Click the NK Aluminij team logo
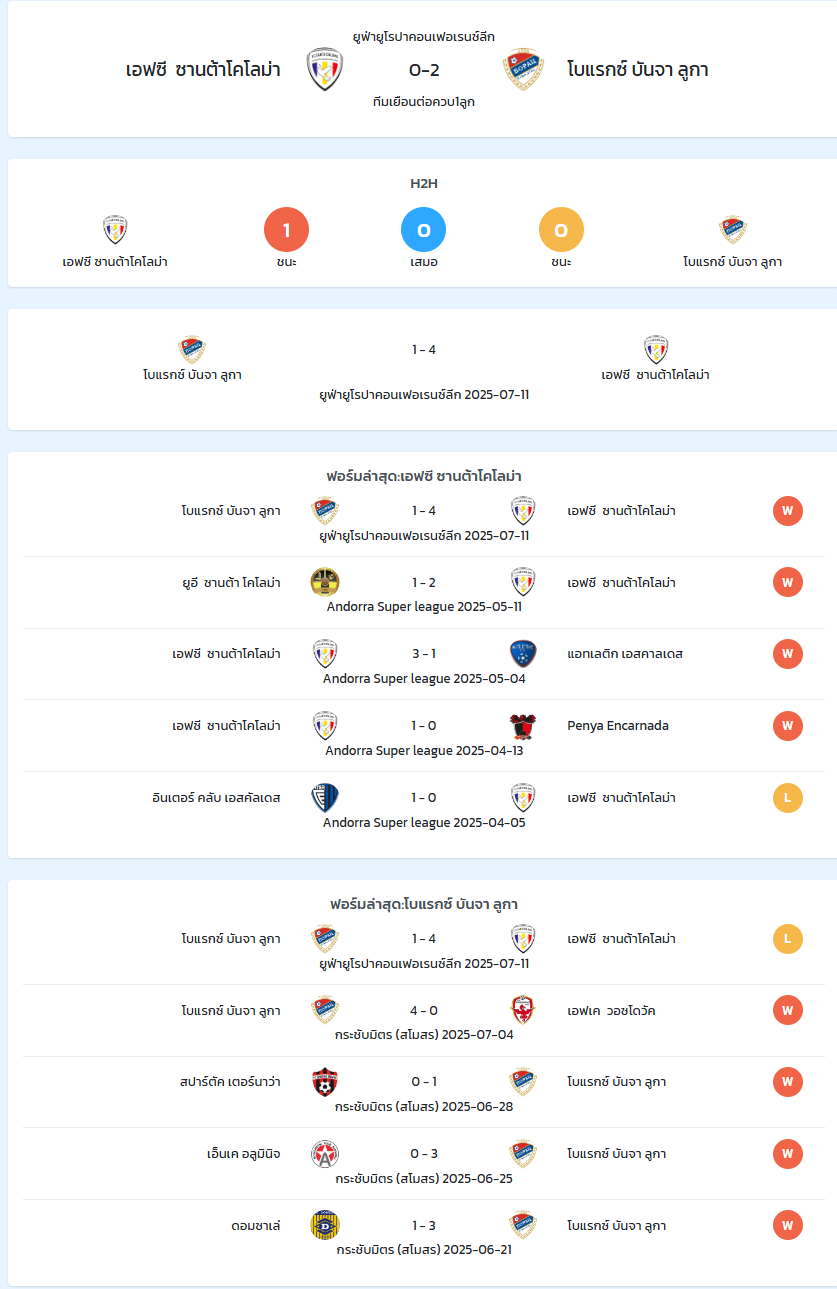837x1289 pixels. pyautogui.click(x=325, y=1154)
